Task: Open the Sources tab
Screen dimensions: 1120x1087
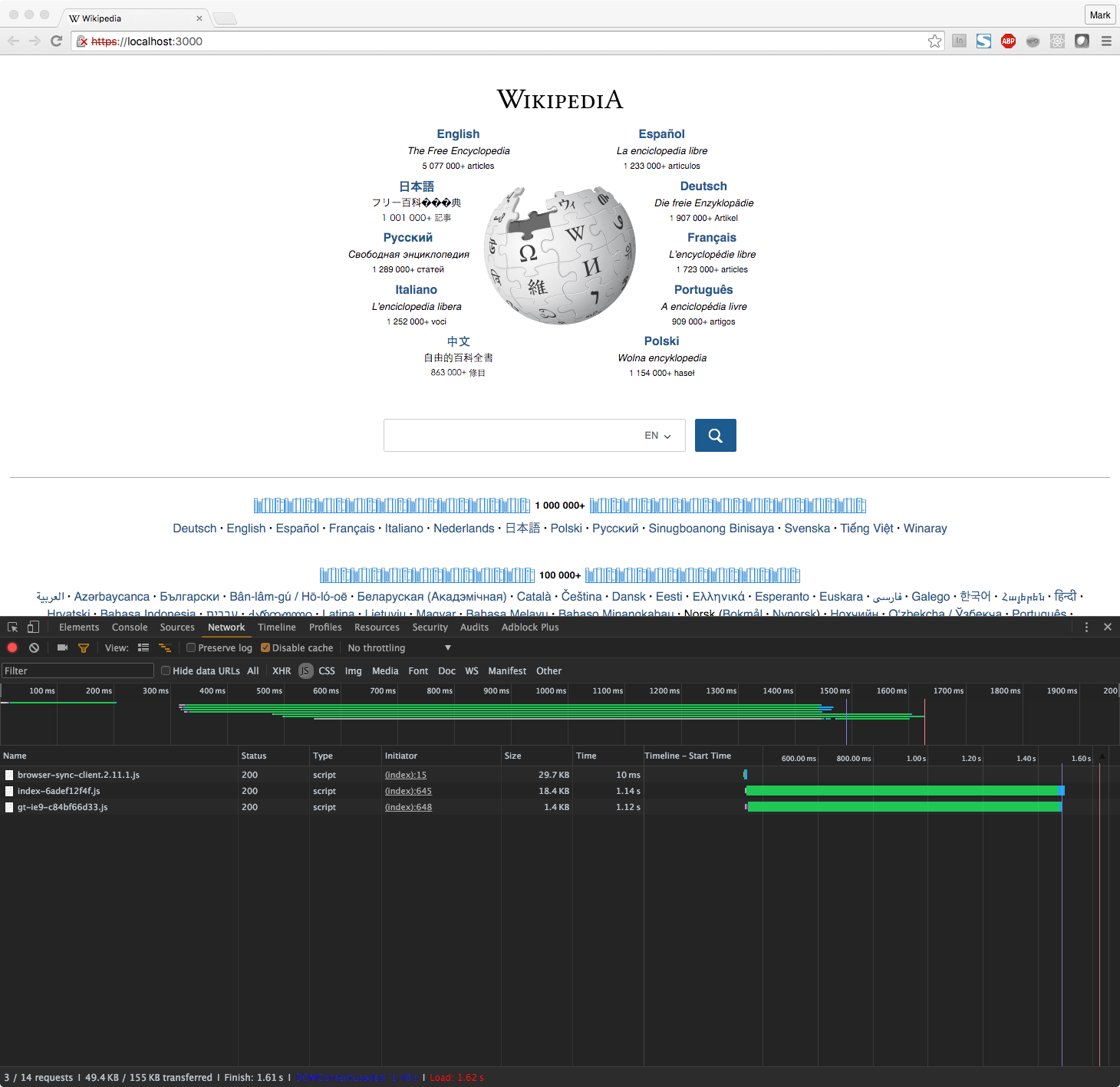Action: [x=177, y=627]
